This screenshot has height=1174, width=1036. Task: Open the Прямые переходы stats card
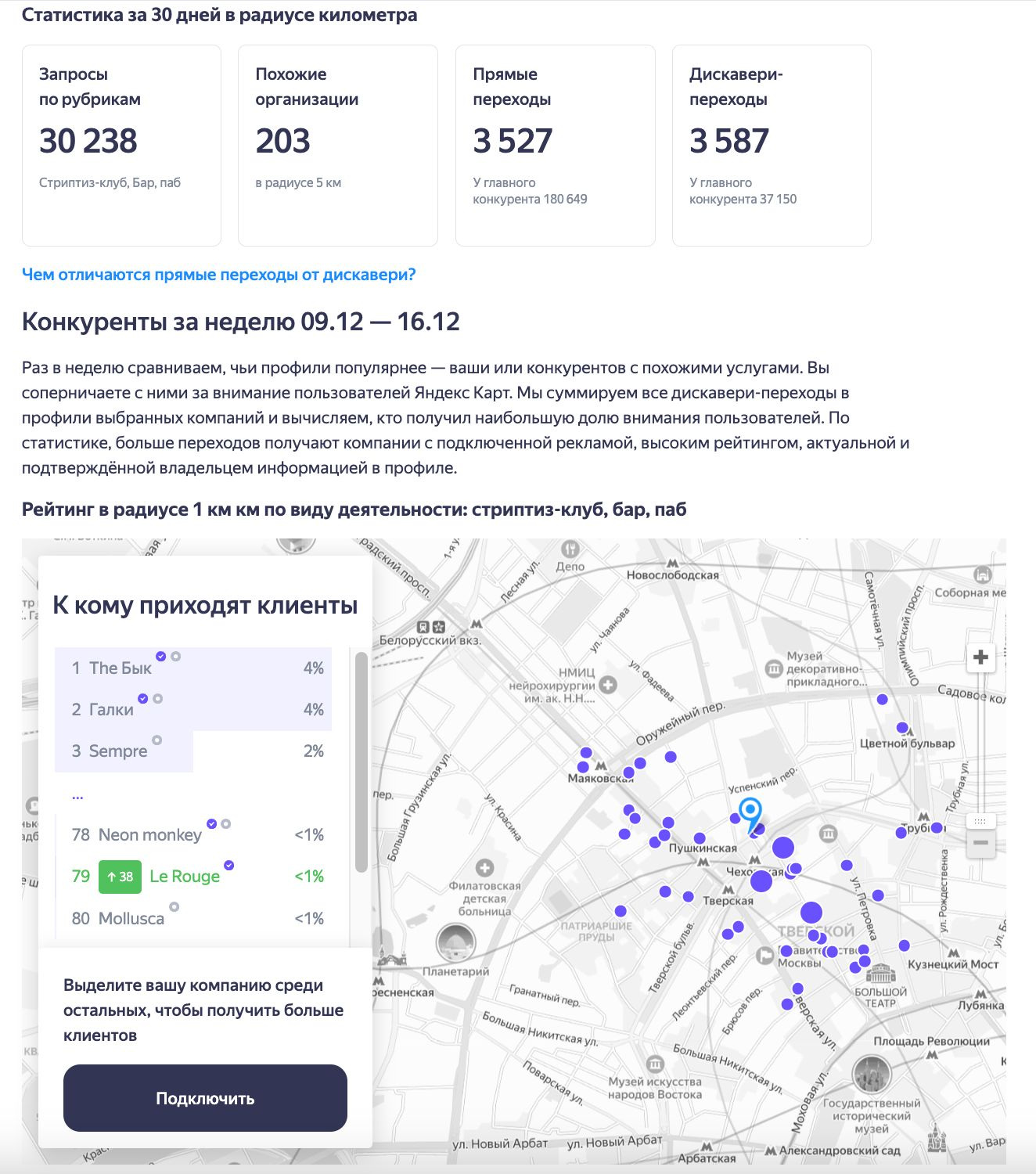point(556,146)
